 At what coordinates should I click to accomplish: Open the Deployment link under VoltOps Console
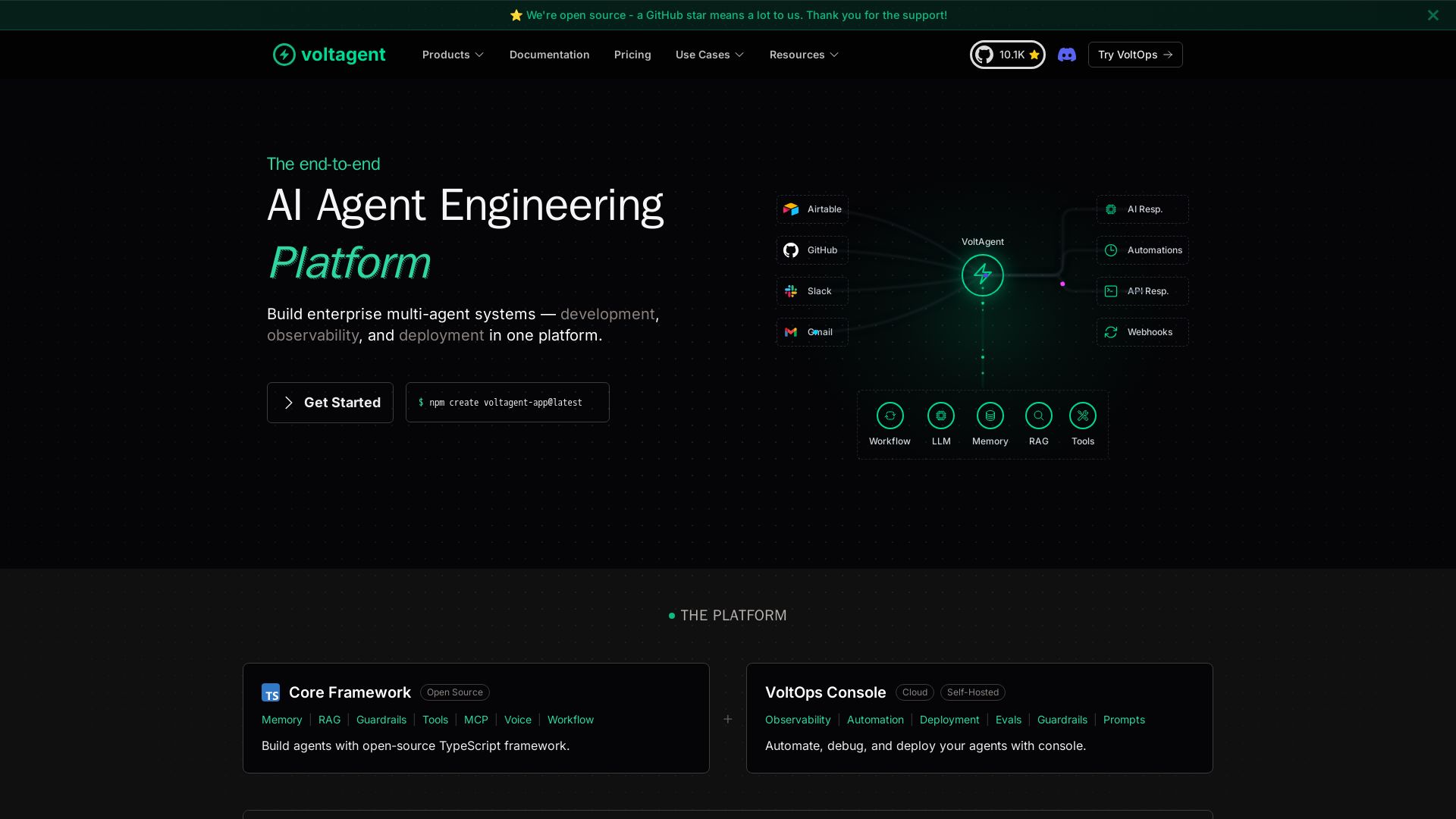click(x=949, y=720)
